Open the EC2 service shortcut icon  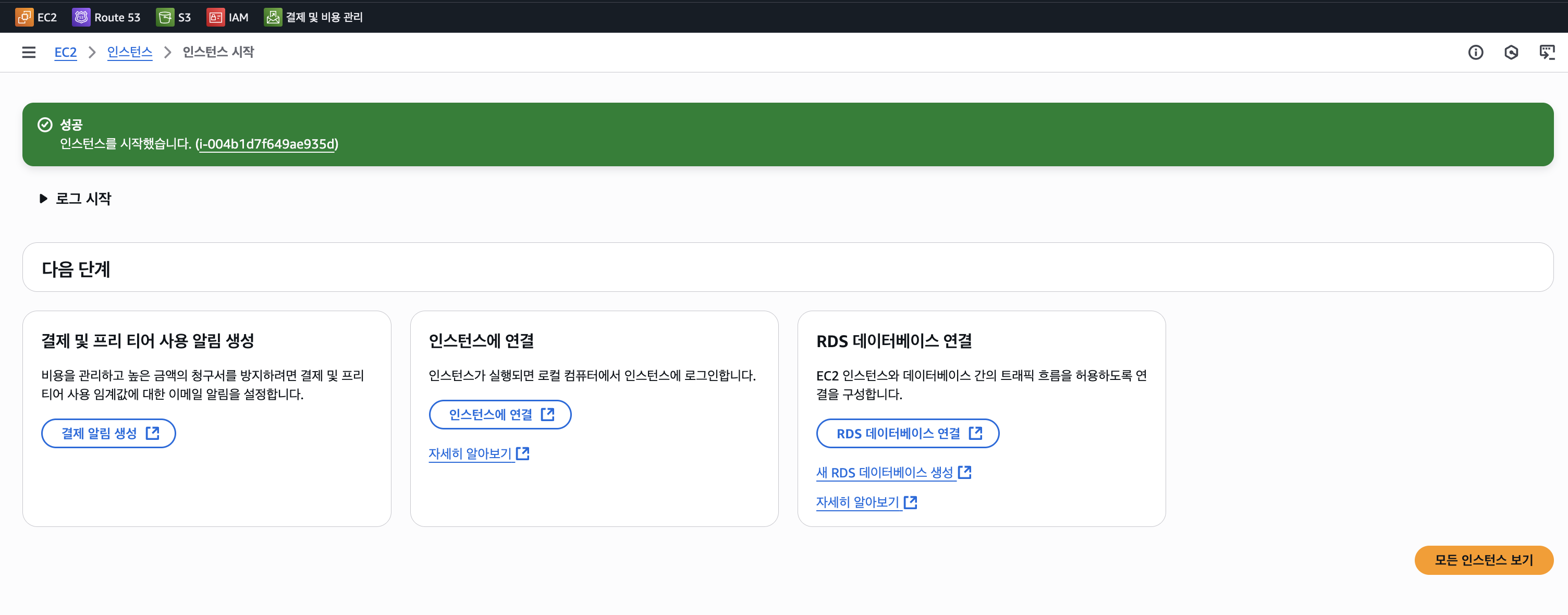24,17
